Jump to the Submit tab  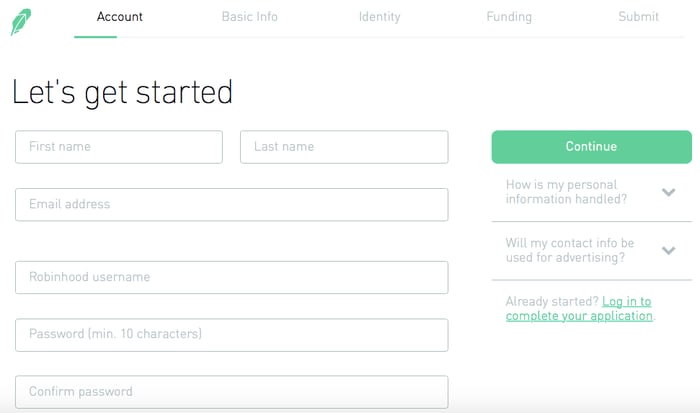[638, 17]
